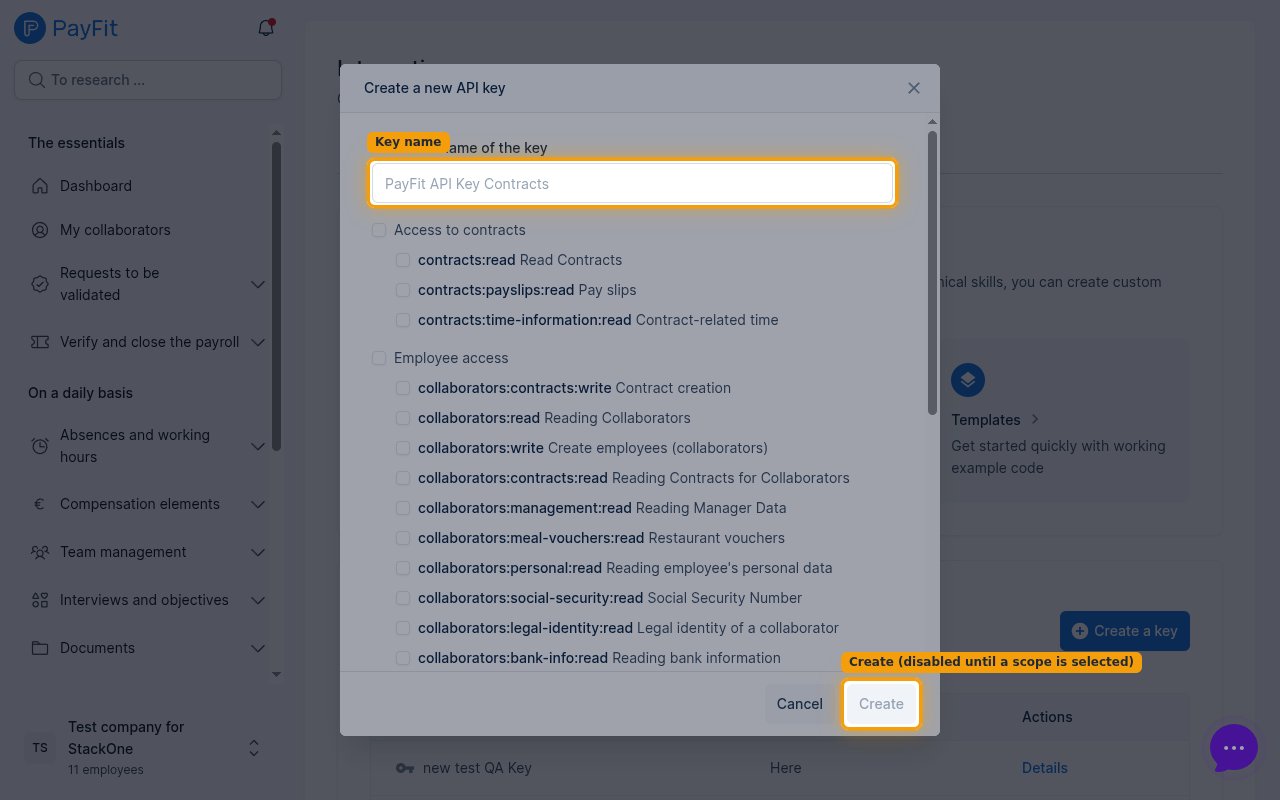Open the notifications bell
The height and width of the screenshot is (800, 1280).
(266, 28)
